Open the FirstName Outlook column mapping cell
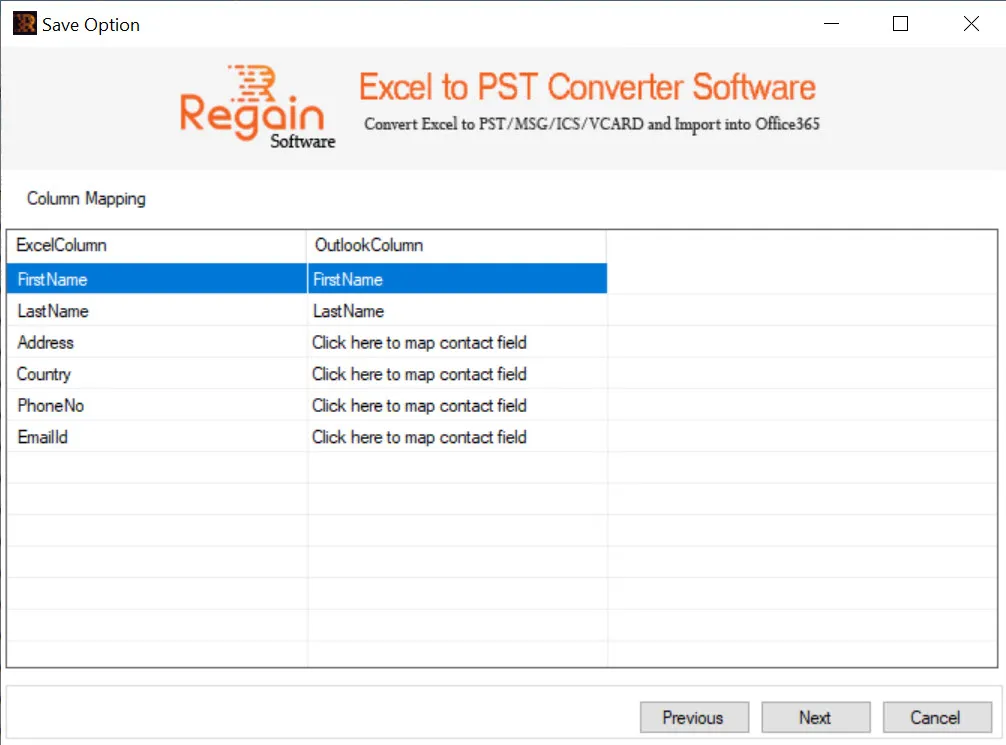 [457, 279]
